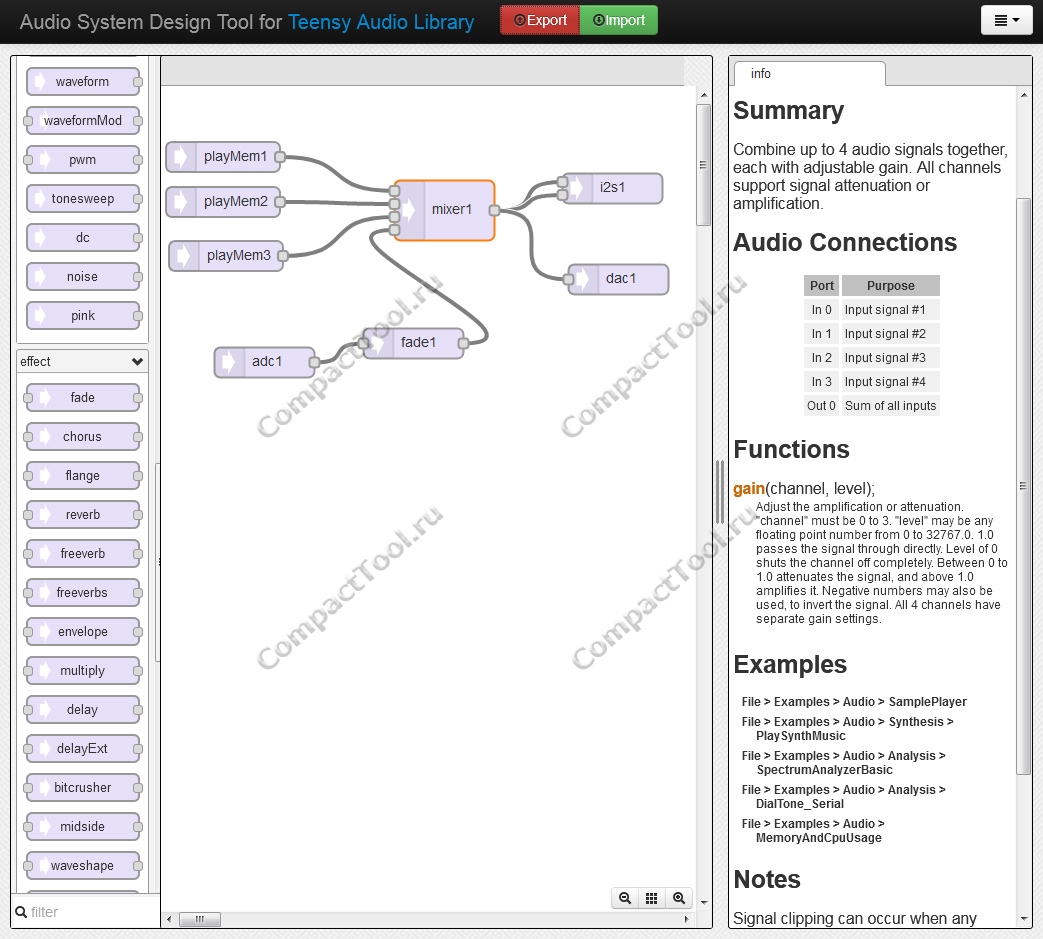Select the playMem2 node on canvas

[223, 201]
